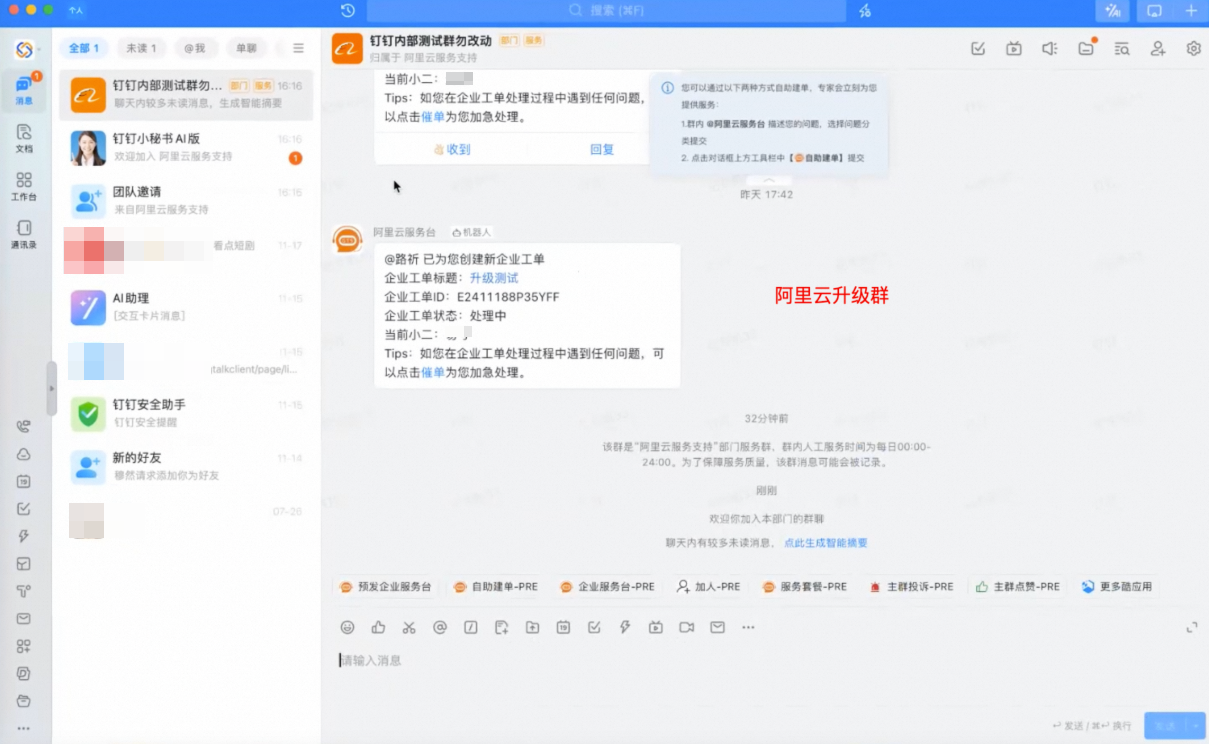
Task: Search chat records icon in chat header
Action: [1122, 48]
